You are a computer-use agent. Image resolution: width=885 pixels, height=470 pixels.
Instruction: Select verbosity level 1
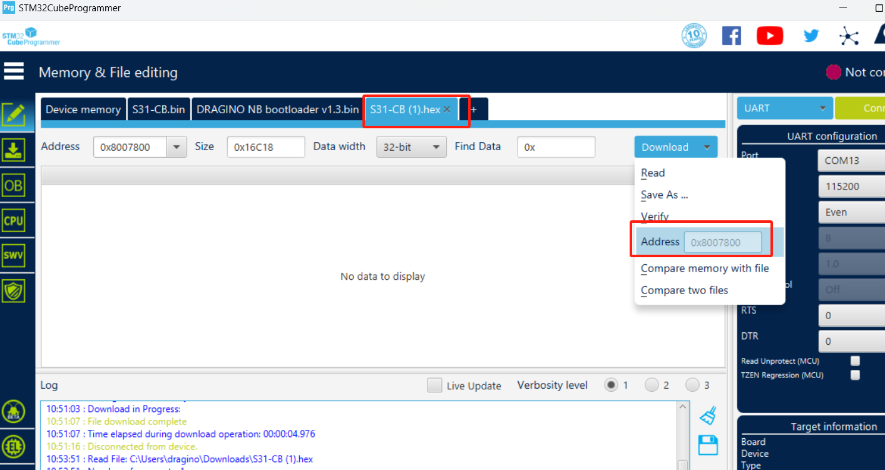pyautogui.click(x=611, y=385)
